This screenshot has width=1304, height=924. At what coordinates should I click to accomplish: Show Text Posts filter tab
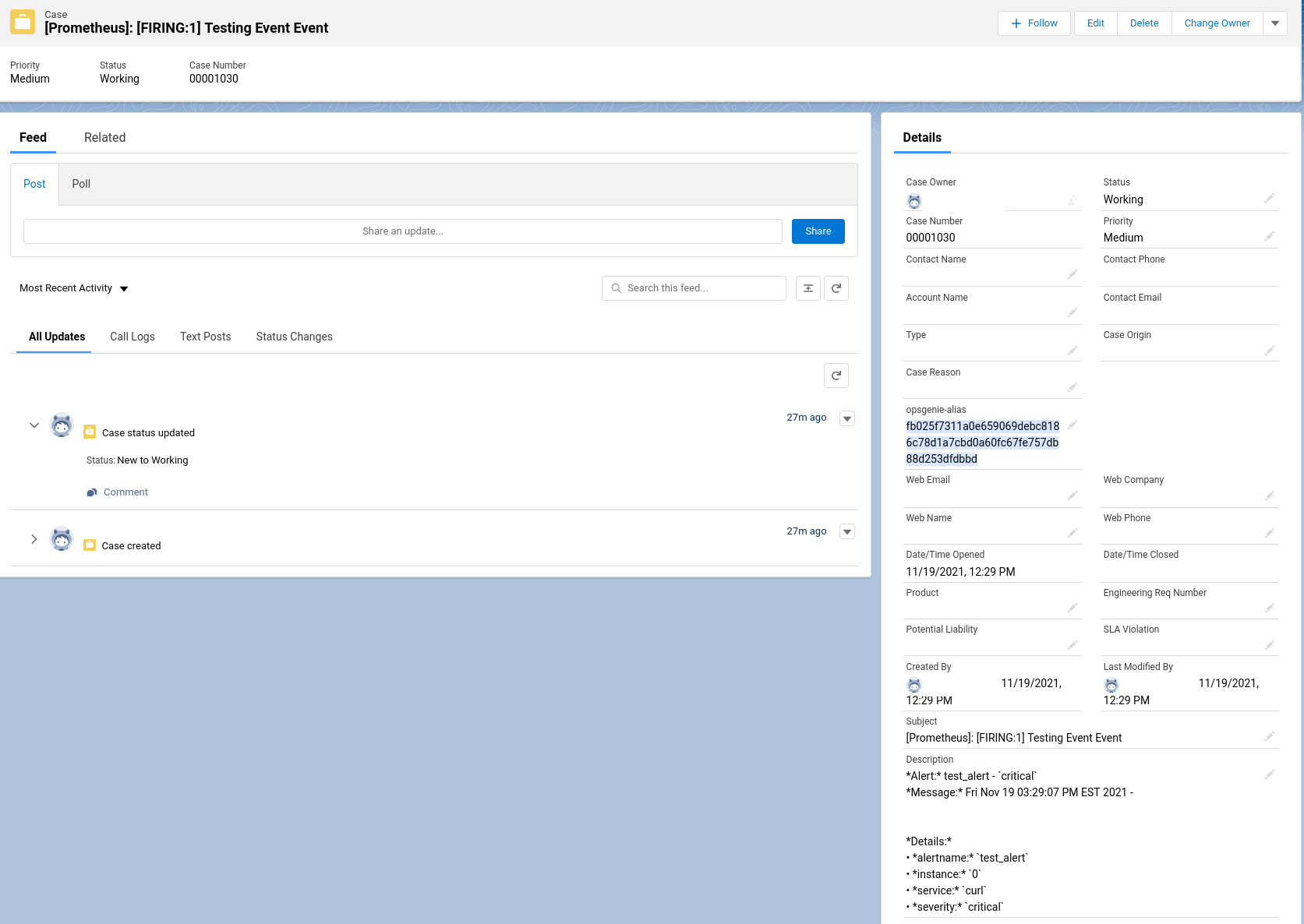pos(206,337)
